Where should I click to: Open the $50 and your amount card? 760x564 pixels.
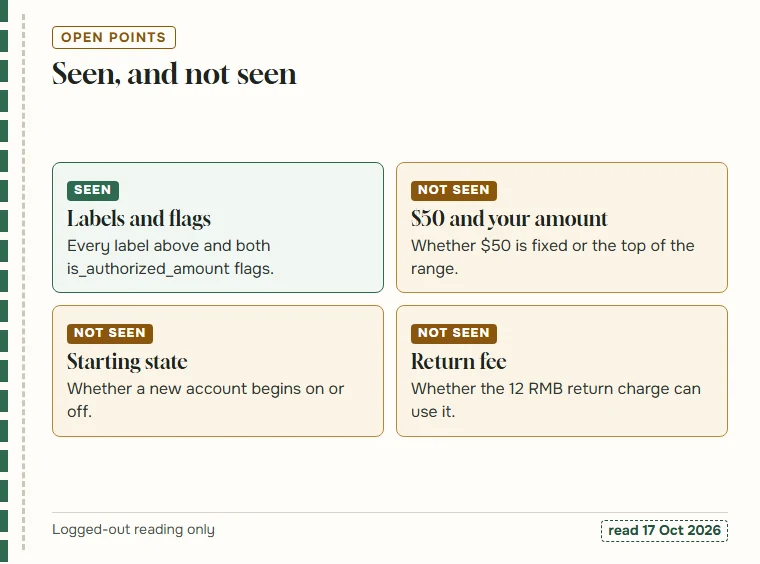(562, 227)
